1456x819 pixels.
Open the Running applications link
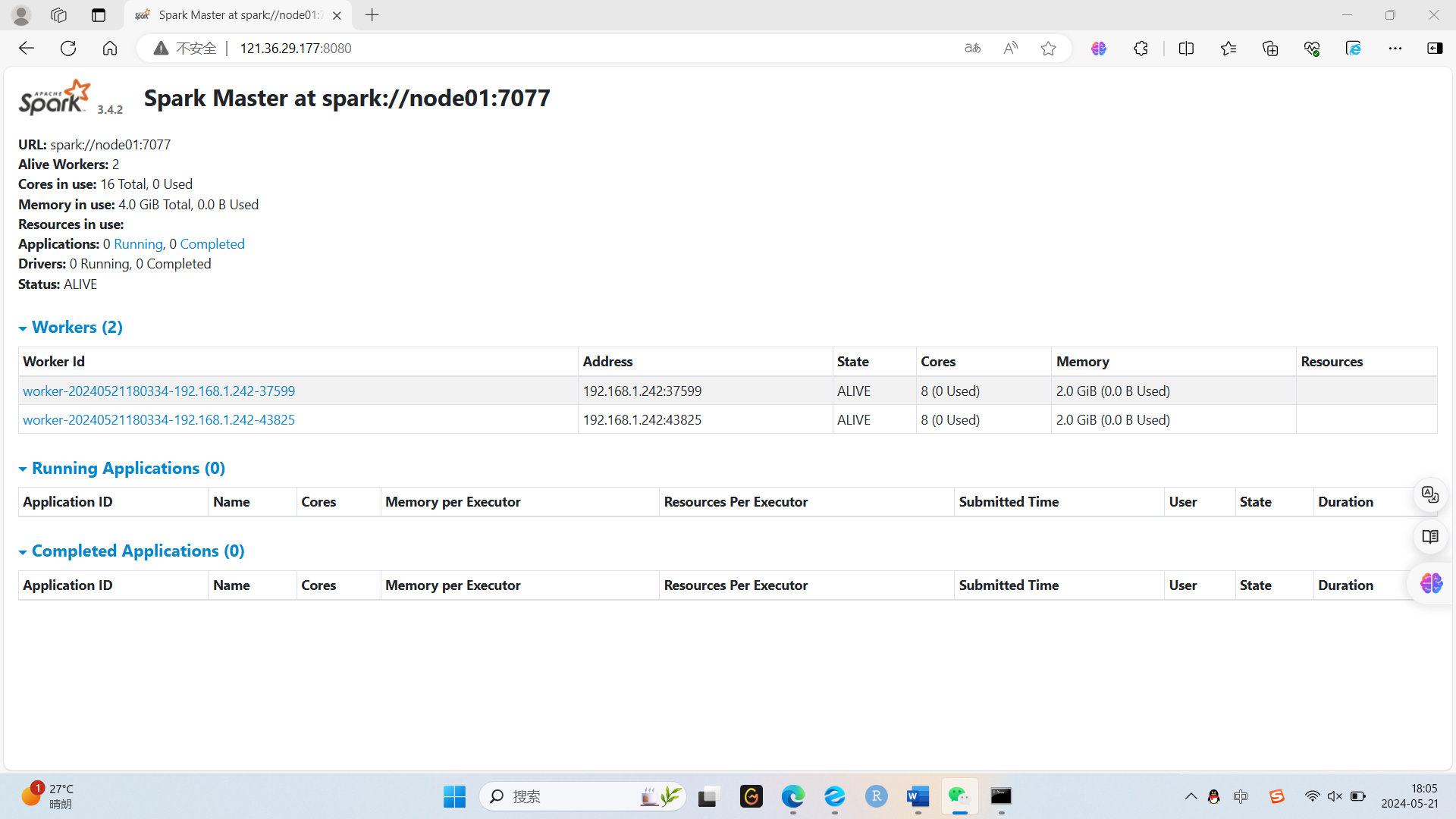(138, 244)
